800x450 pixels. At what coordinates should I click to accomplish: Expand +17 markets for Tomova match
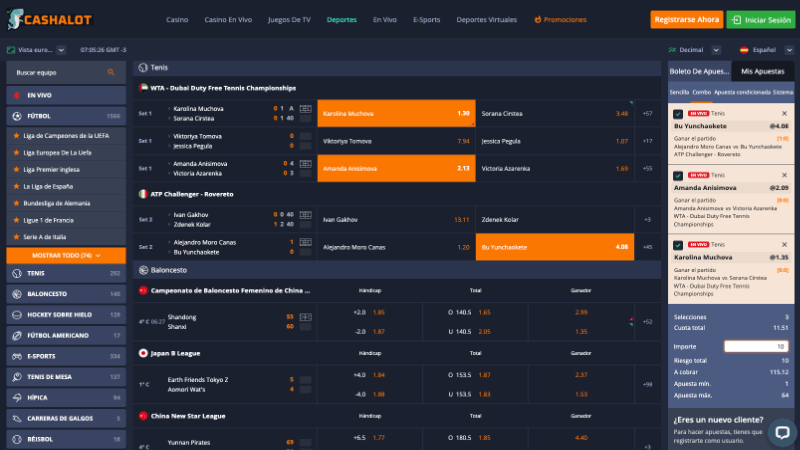(647, 141)
